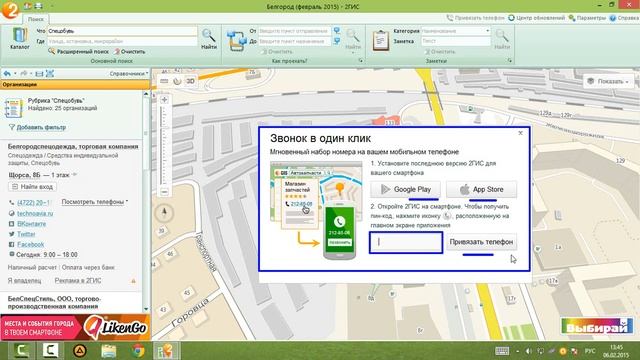Click the Найти вход button
Viewport: 640px width, 360px height.
click(x=32, y=187)
